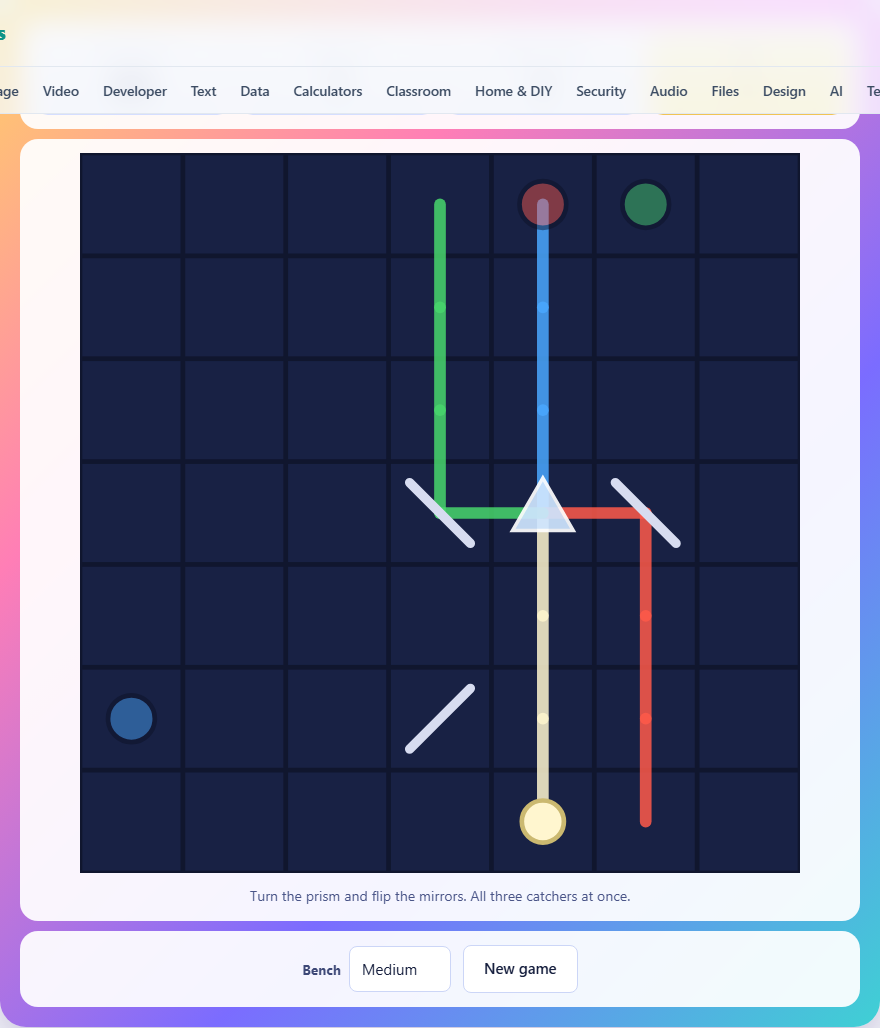The image size is (880, 1028).
Task: Click the Bench label
Action: (x=321, y=970)
